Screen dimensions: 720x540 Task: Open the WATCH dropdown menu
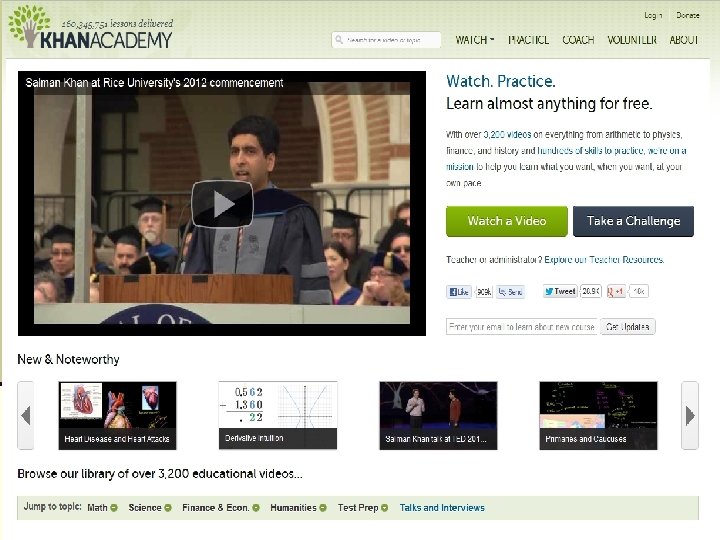(x=475, y=40)
